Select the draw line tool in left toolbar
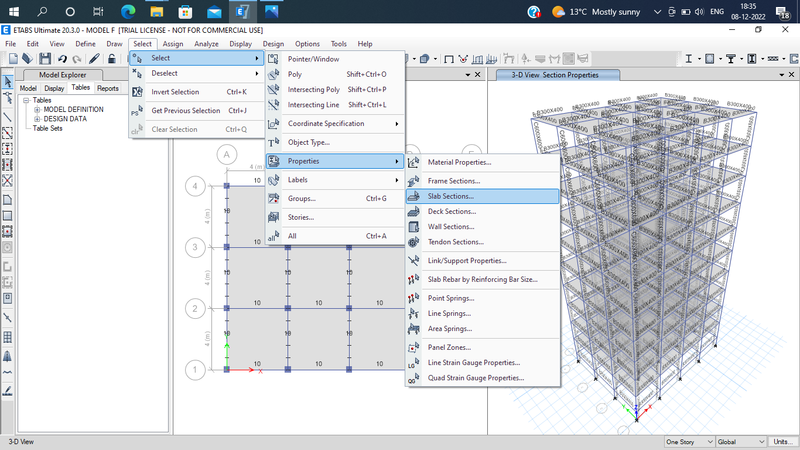Image resolution: width=800 pixels, height=450 pixels. tap(8, 117)
